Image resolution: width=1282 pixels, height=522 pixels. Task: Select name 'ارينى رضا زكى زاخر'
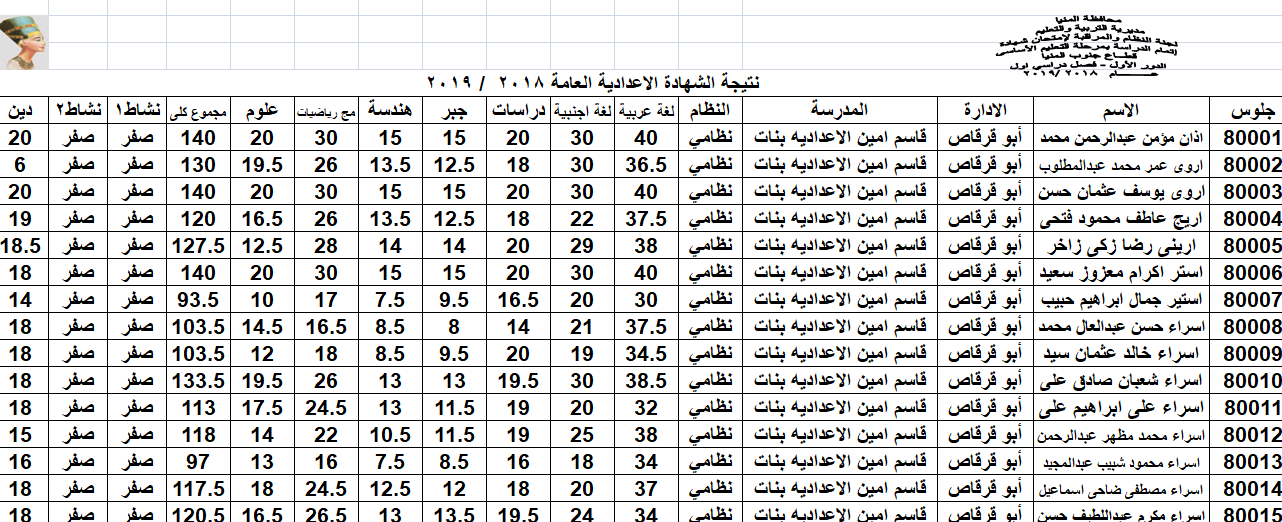click(x=1120, y=245)
